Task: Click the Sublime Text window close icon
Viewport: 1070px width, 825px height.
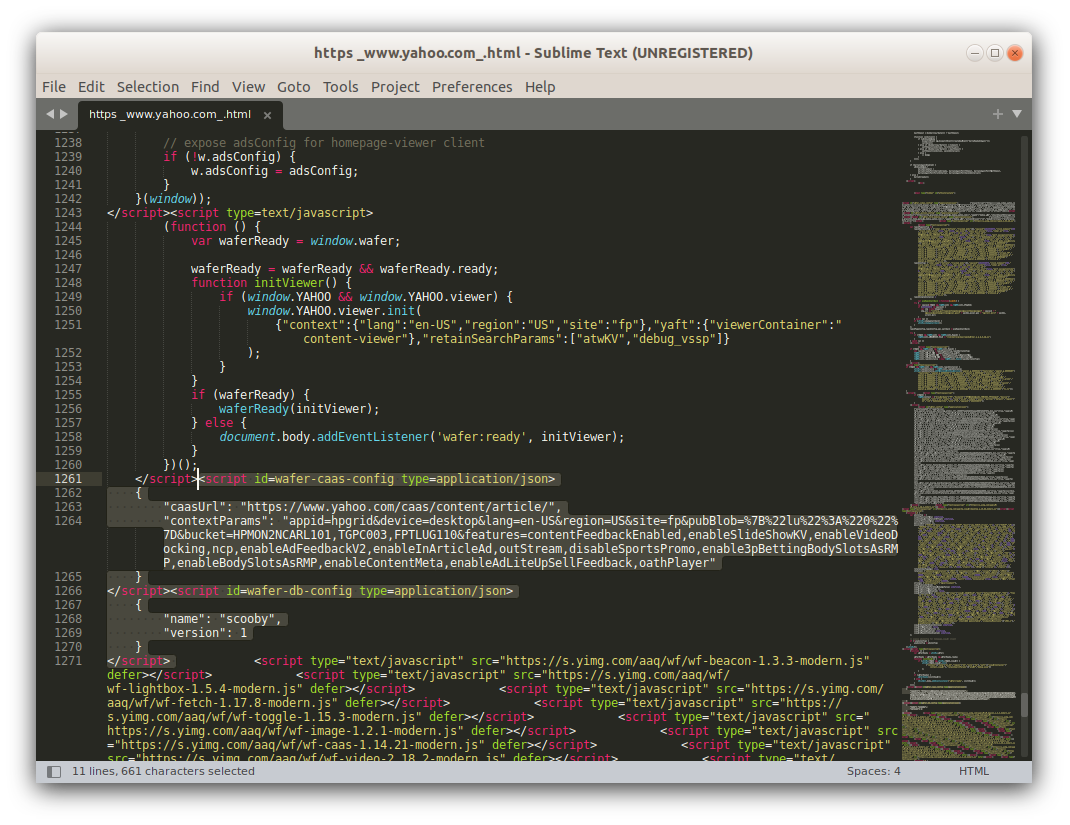Action: (1014, 52)
